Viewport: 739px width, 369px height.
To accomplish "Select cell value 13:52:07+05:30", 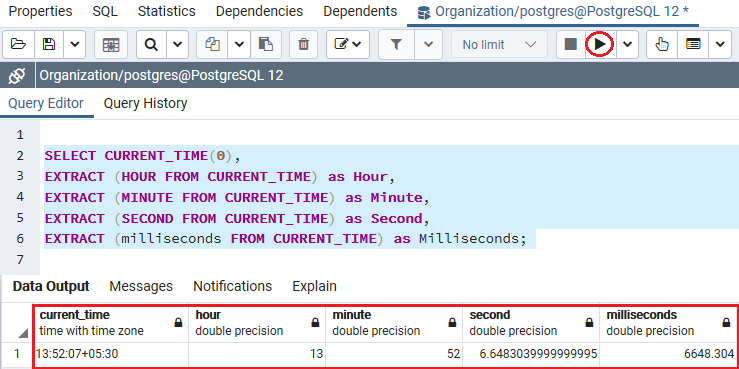I will (111, 353).
